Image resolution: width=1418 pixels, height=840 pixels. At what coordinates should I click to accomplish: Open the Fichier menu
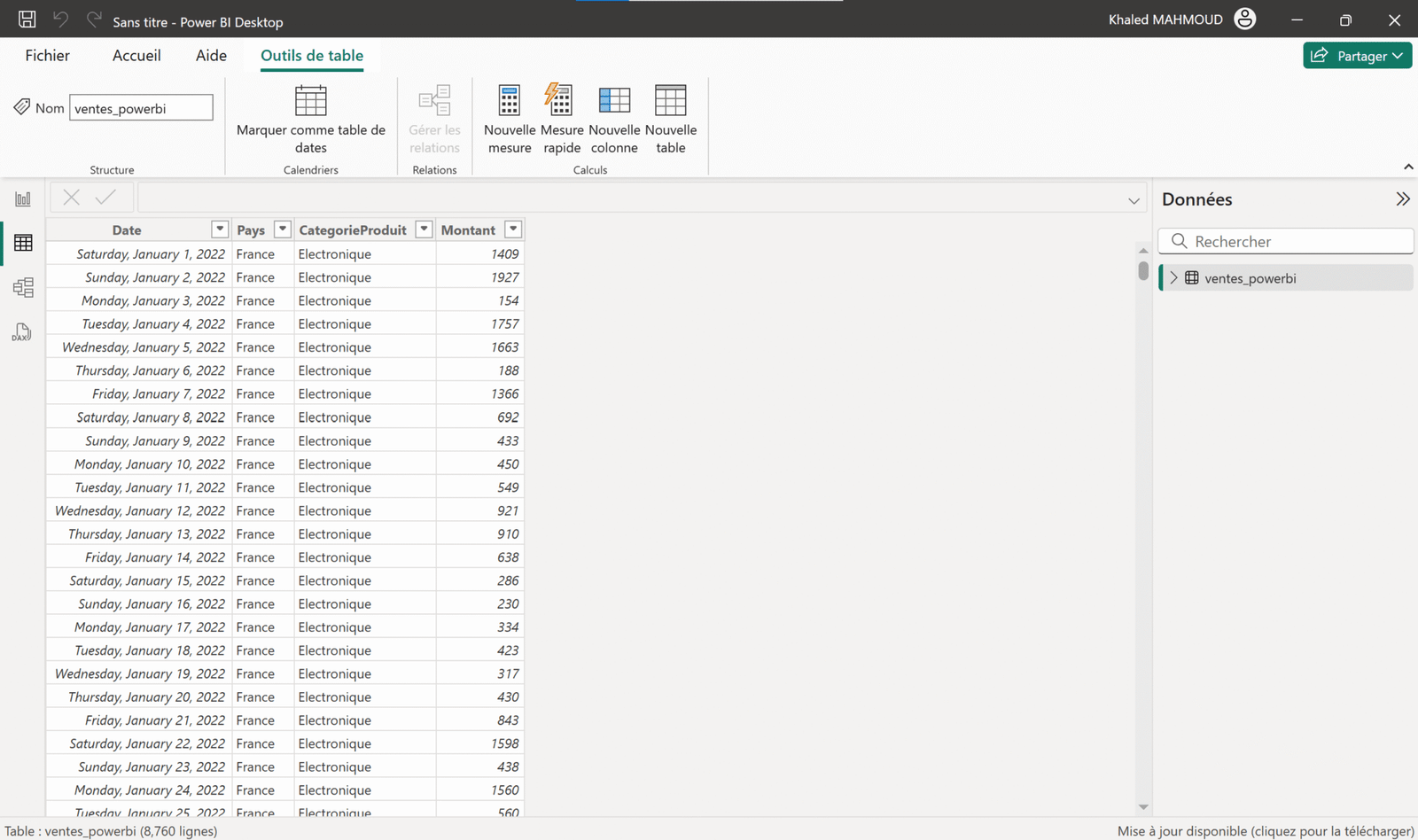[47, 55]
